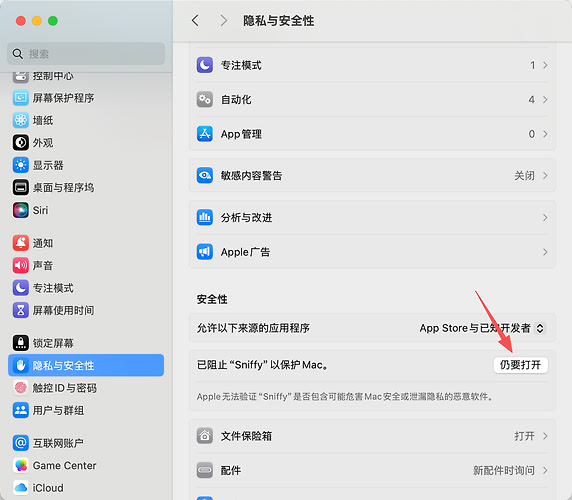Open allowed app sources popup (App Store与已知开发者)

tap(482, 328)
